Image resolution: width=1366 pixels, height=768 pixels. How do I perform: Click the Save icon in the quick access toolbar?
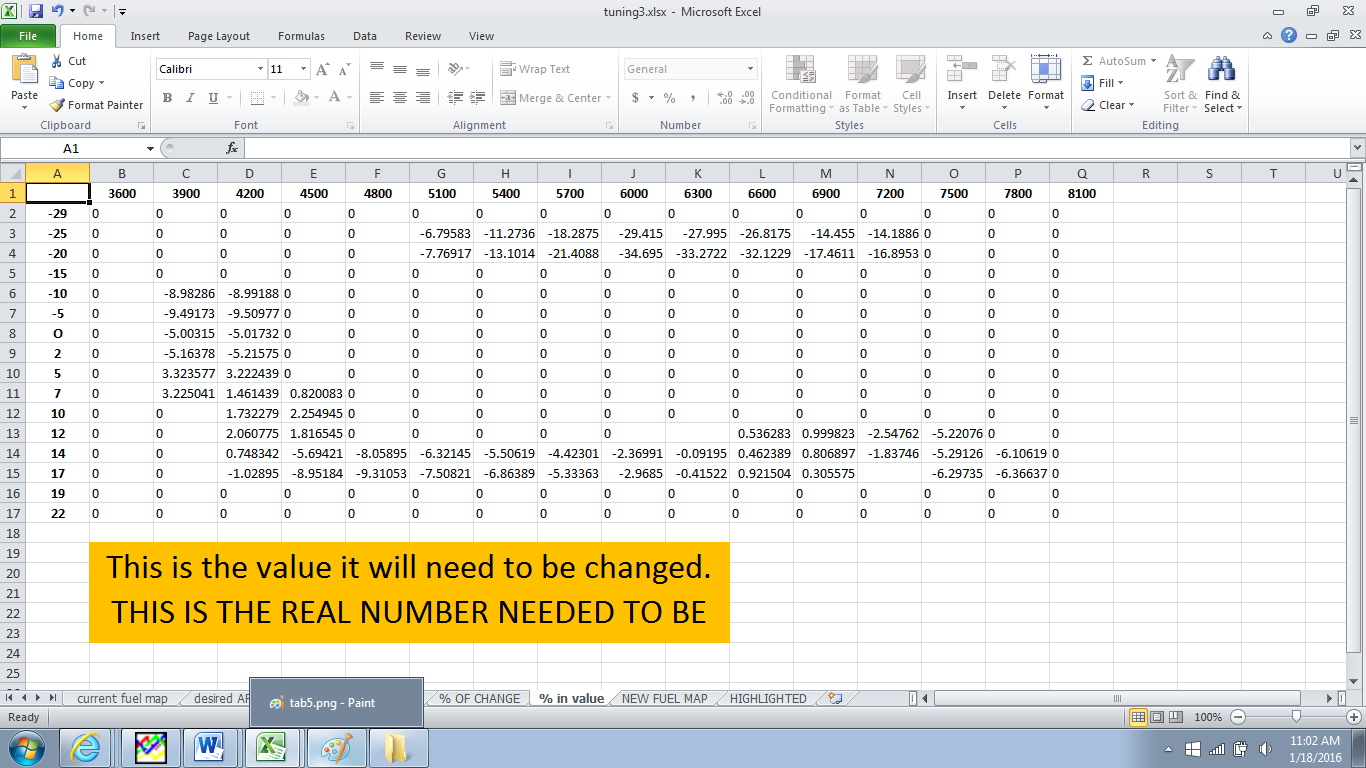[36, 12]
